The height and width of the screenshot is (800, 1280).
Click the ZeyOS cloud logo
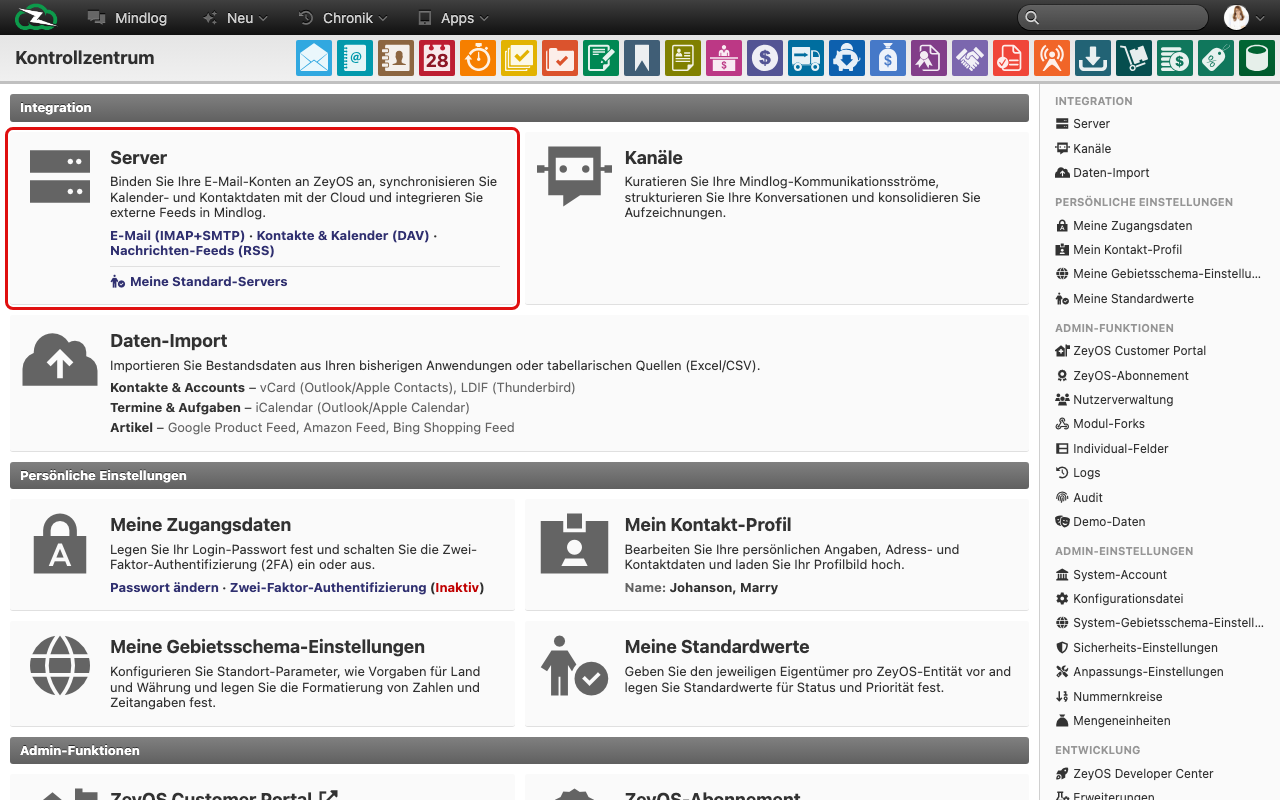pos(36,17)
